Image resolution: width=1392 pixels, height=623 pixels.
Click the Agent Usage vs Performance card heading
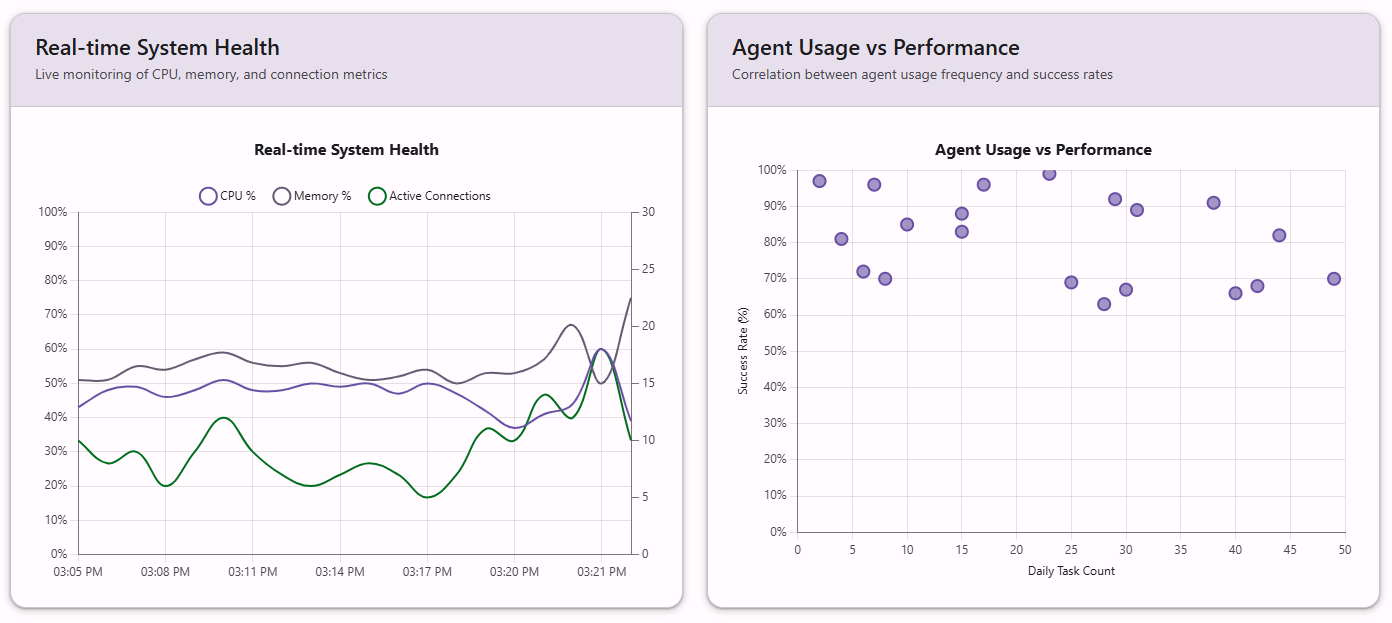[875, 48]
